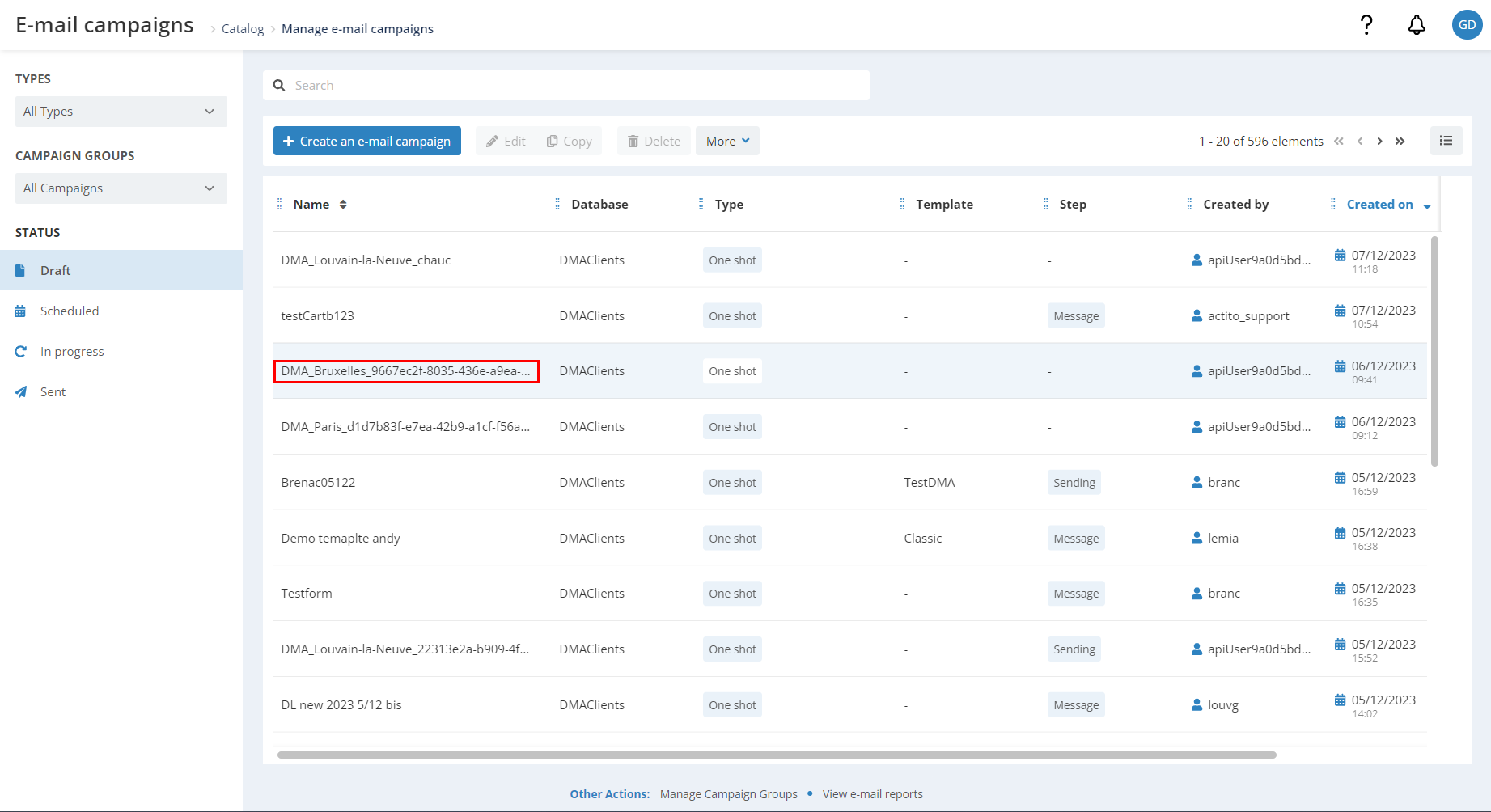The image size is (1491, 812).
Task: Click the Delete button
Action: tap(654, 141)
